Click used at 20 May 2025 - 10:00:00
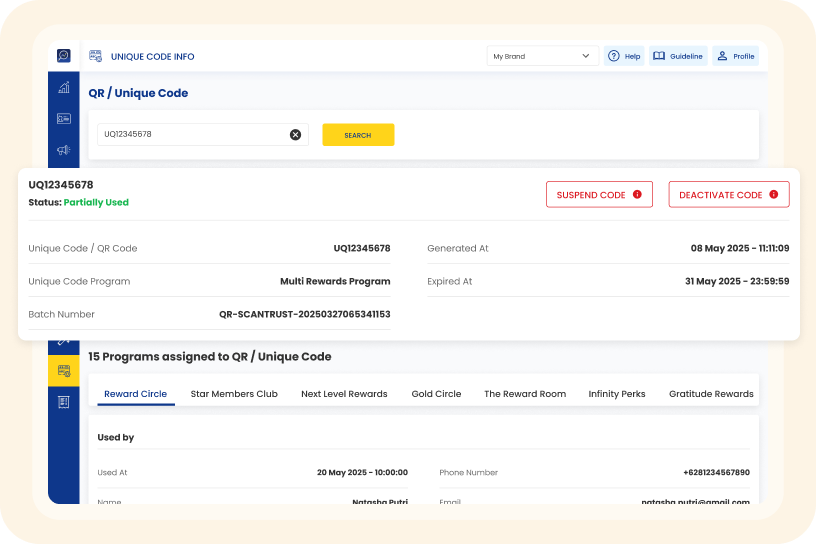The height and width of the screenshot is (544, 816). click(x=362, y=473)
